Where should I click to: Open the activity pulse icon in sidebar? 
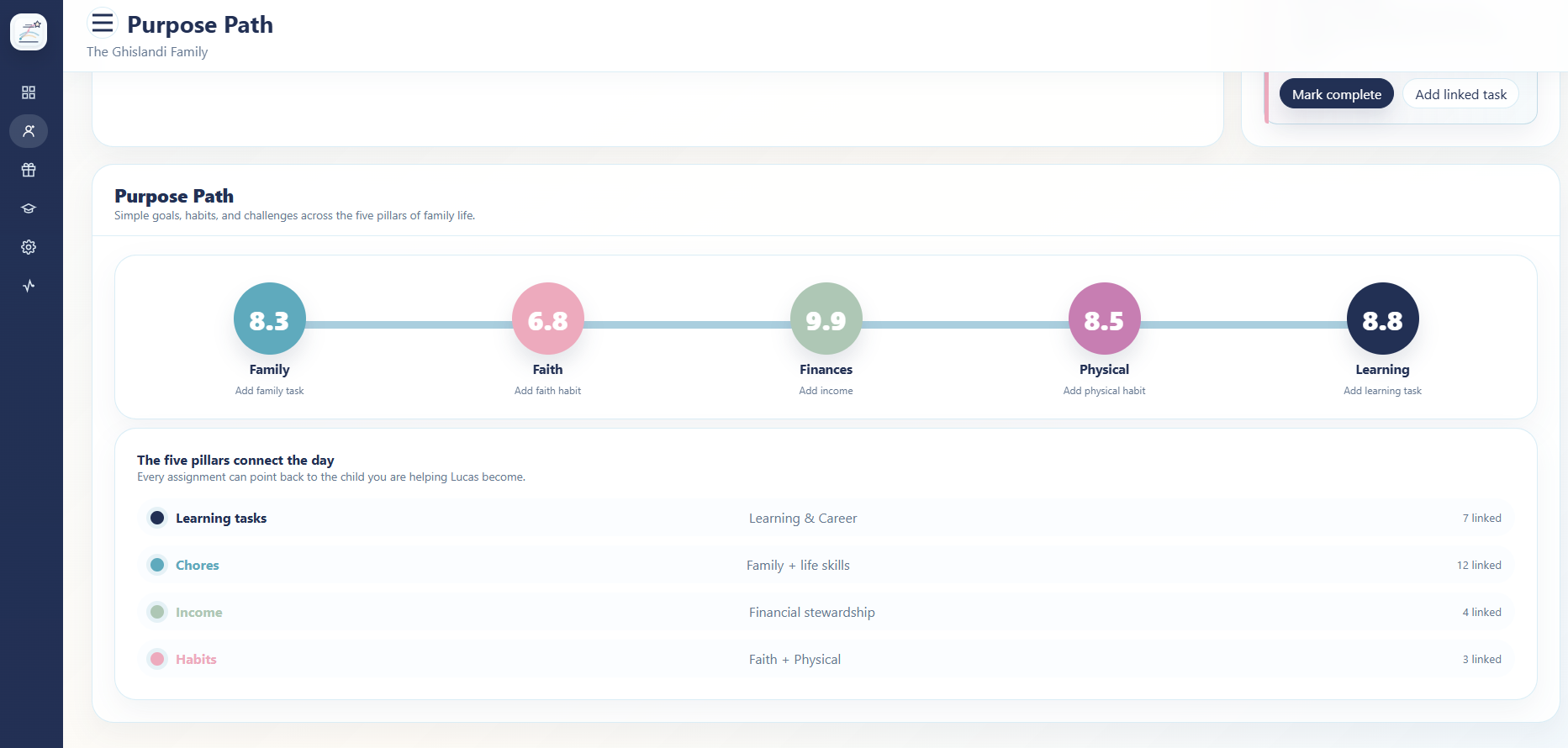click(29, 286)
